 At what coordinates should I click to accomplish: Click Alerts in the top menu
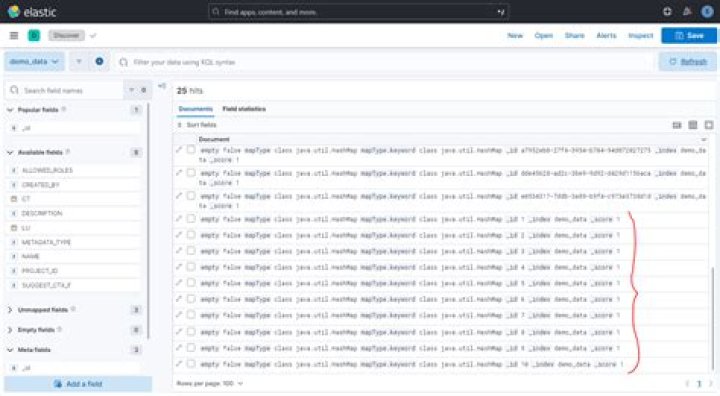(x=606, y=35)
